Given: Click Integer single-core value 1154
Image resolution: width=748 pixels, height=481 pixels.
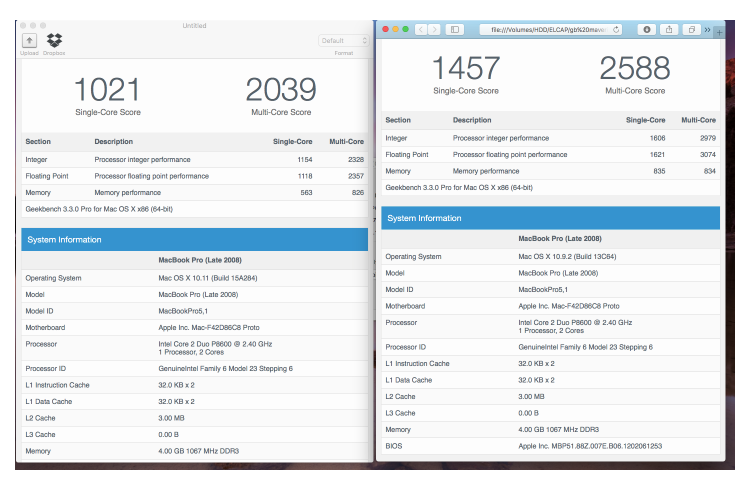Looking at the screenshot, I should point(305,159).
